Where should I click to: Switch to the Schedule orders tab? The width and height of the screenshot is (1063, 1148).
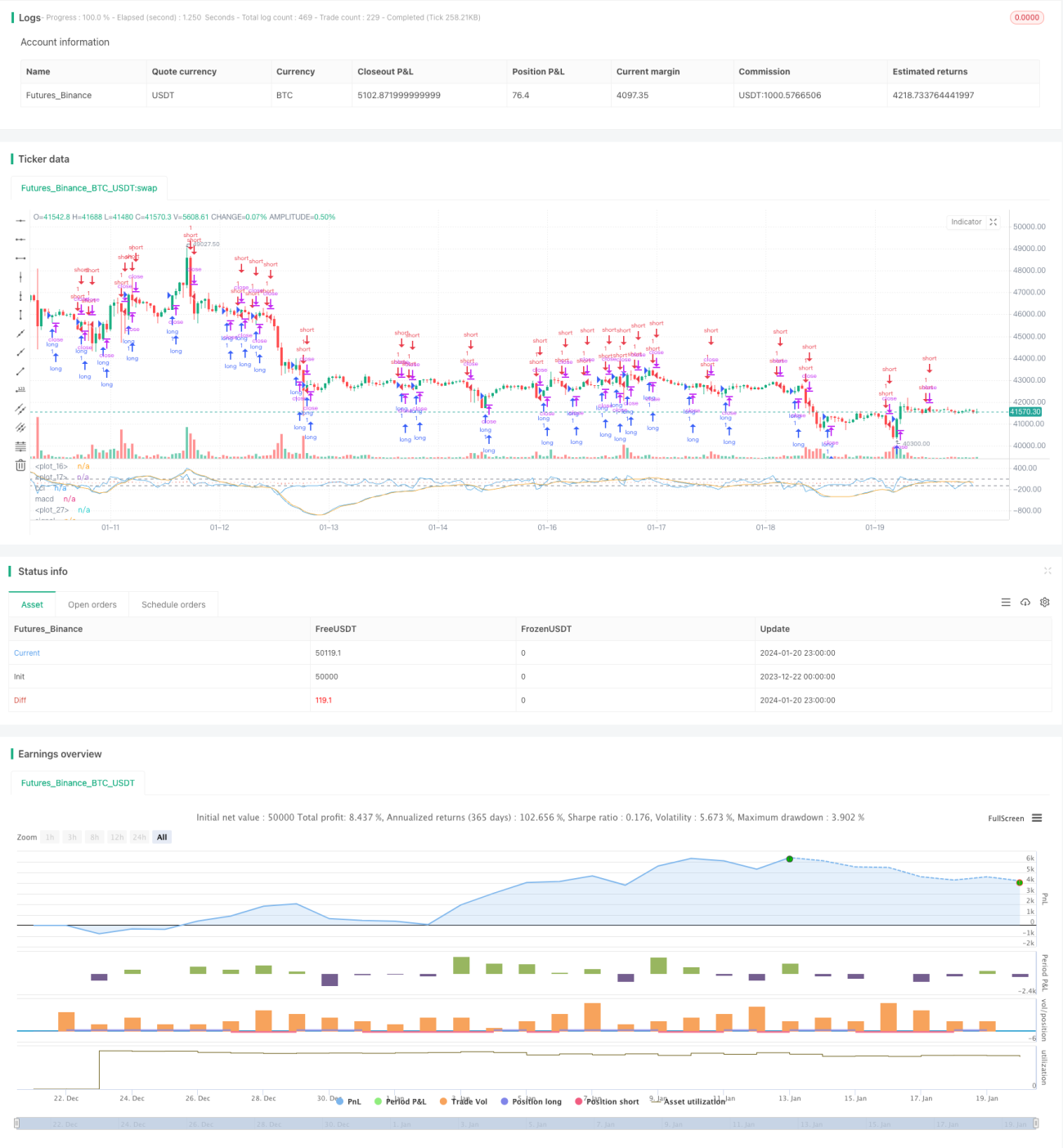[x=173, y=605]
